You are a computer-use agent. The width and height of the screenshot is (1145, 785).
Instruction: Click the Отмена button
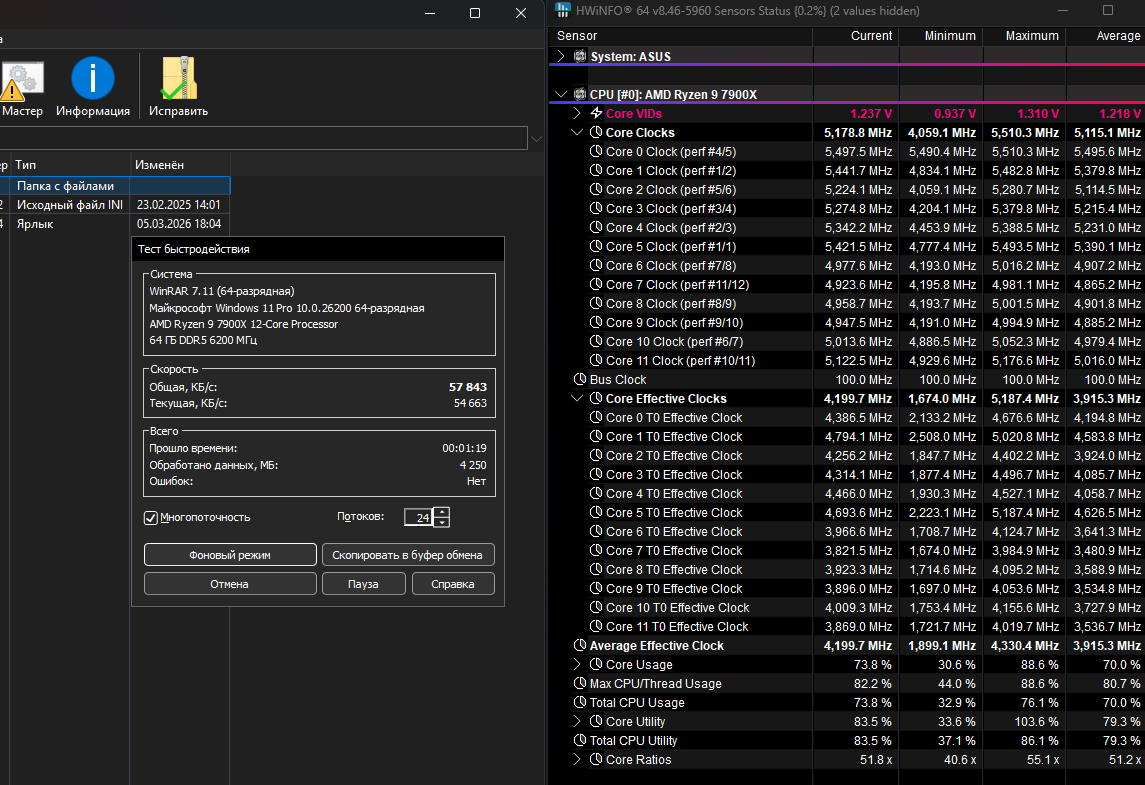[230, 584]
